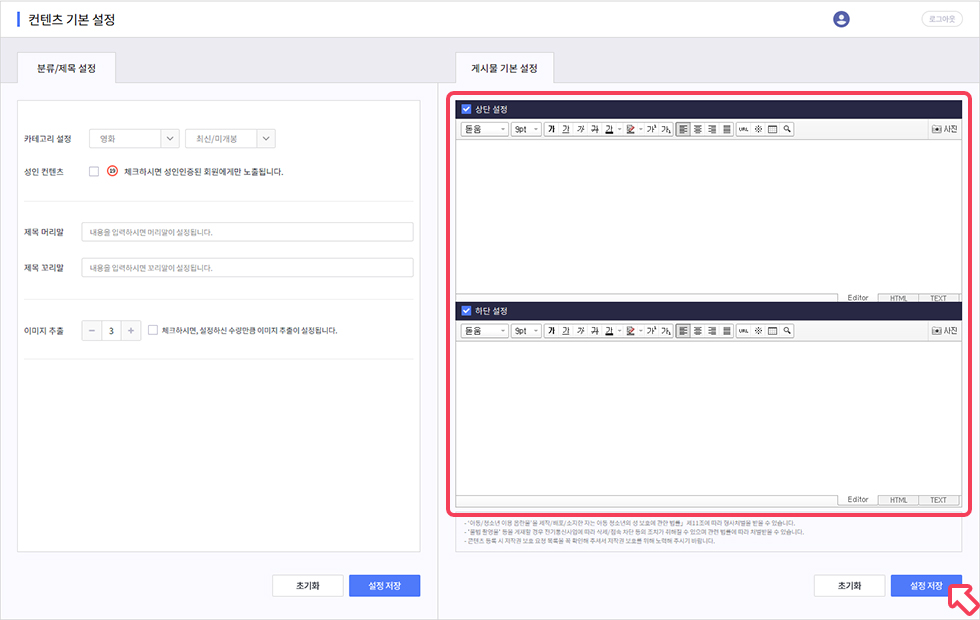Expand the 최신/미개봉 subcategory dropdown

point(230,139)
